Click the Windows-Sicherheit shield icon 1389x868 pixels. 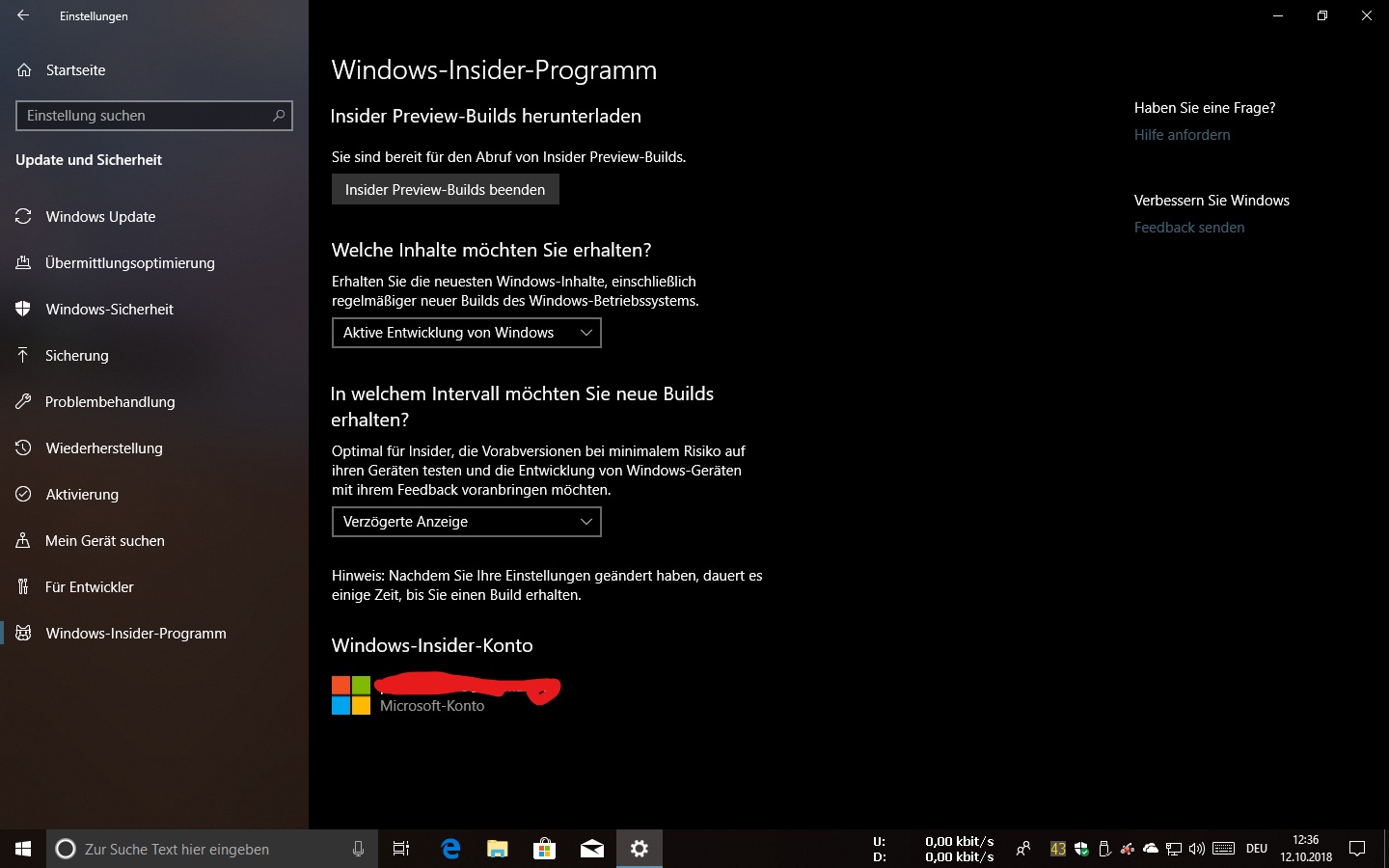click(x=23, y=310)
